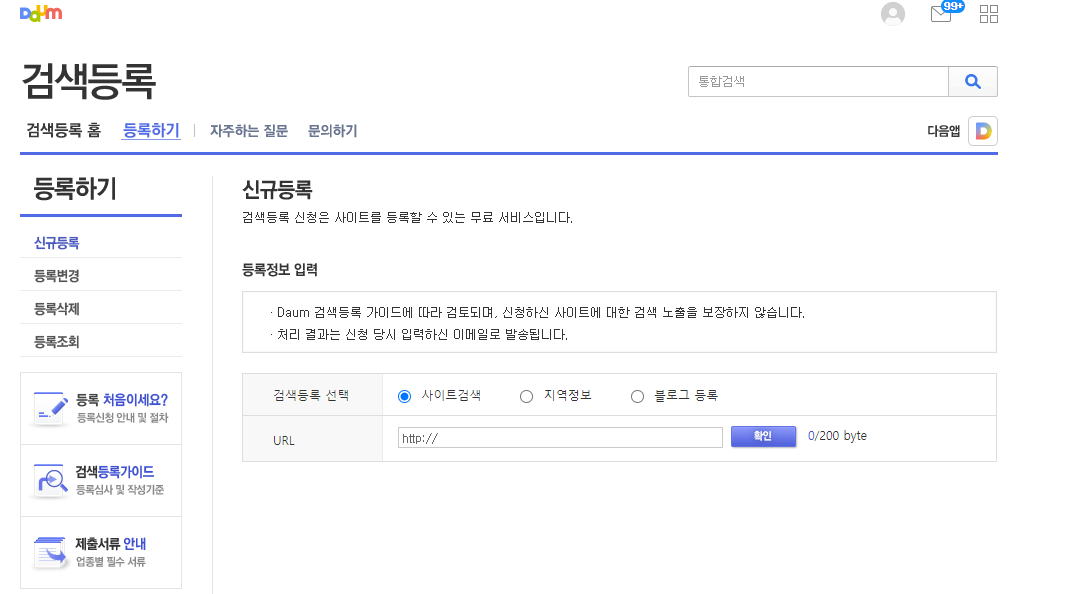Select the 사이트검색 radio button

[x=405, y=396]
